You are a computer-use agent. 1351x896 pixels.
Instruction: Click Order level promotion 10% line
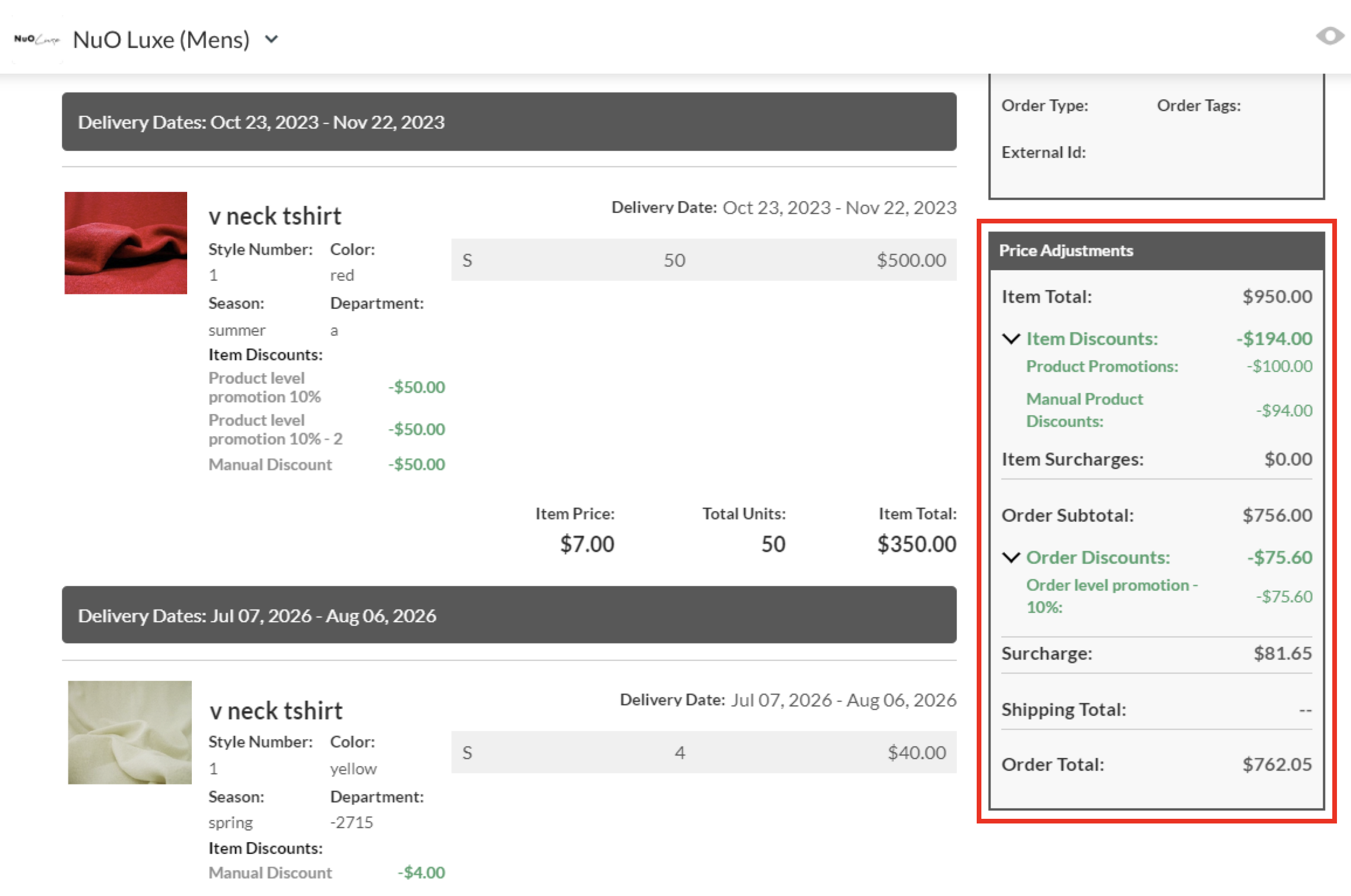[x=1111, y=596]
